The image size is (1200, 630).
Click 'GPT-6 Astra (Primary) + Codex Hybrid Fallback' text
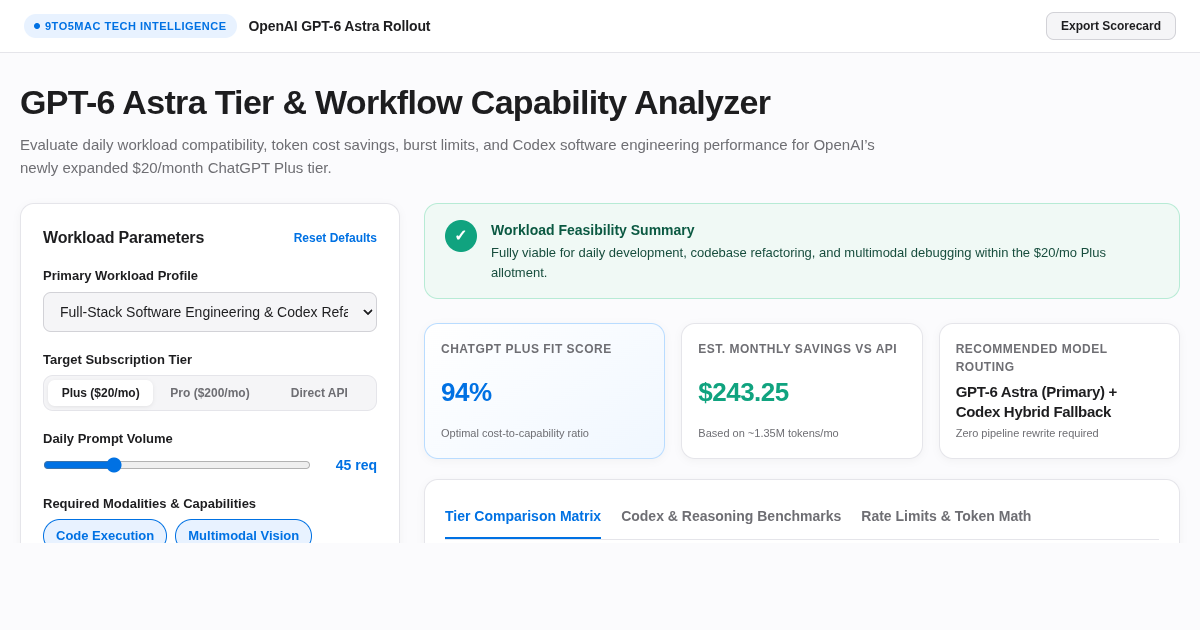click(x=1036, y=402)
